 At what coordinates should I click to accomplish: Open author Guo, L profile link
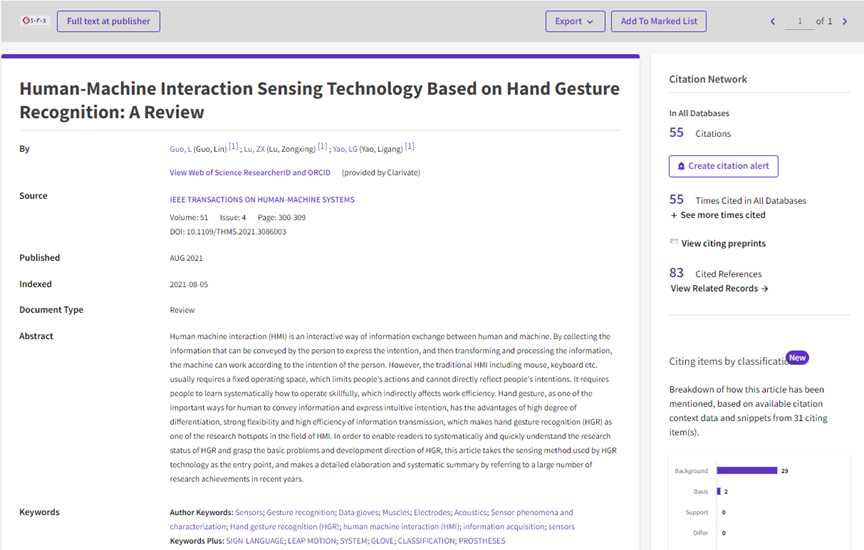180,149
